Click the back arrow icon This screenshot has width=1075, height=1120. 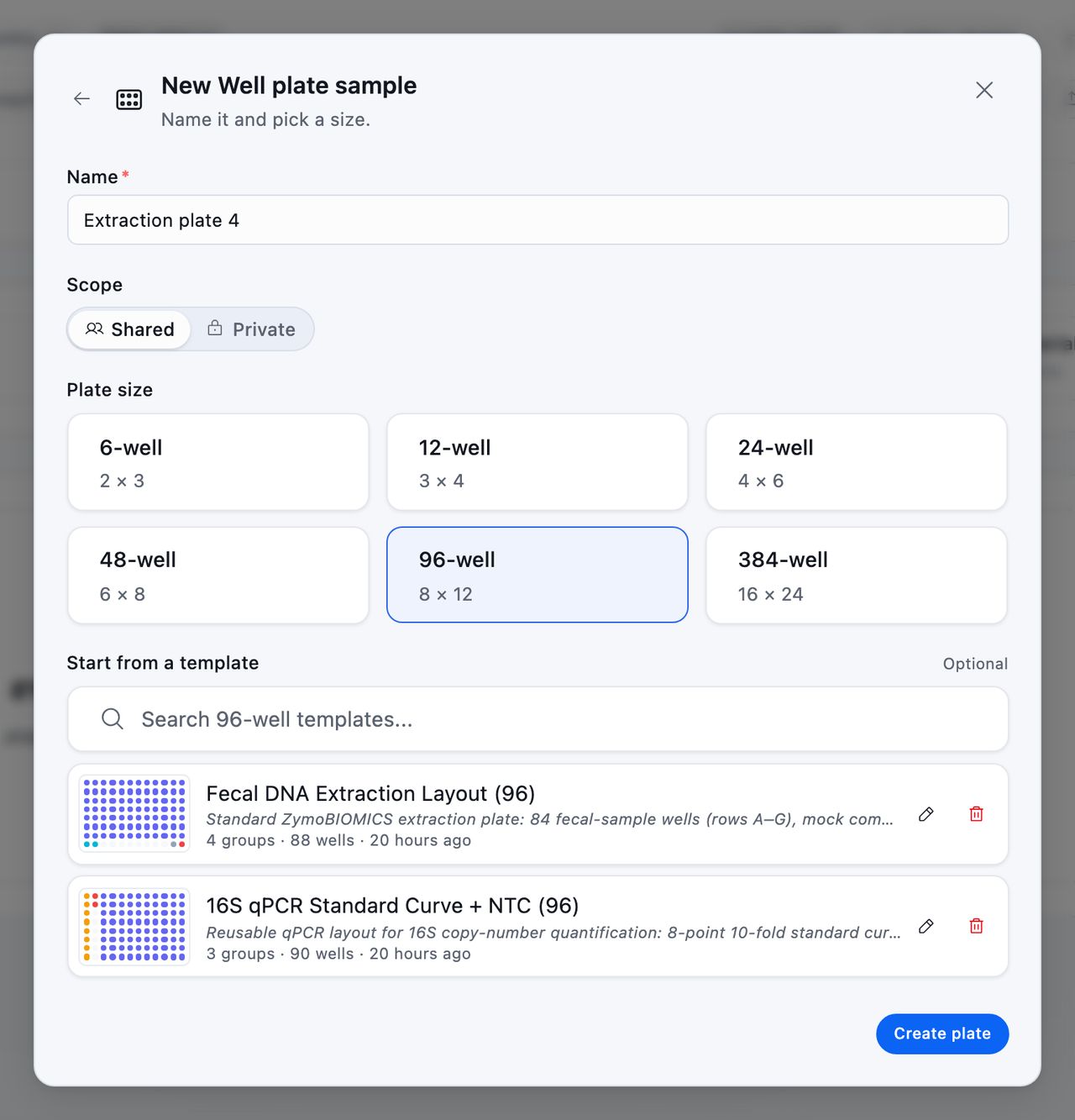(x=81, y=99)
